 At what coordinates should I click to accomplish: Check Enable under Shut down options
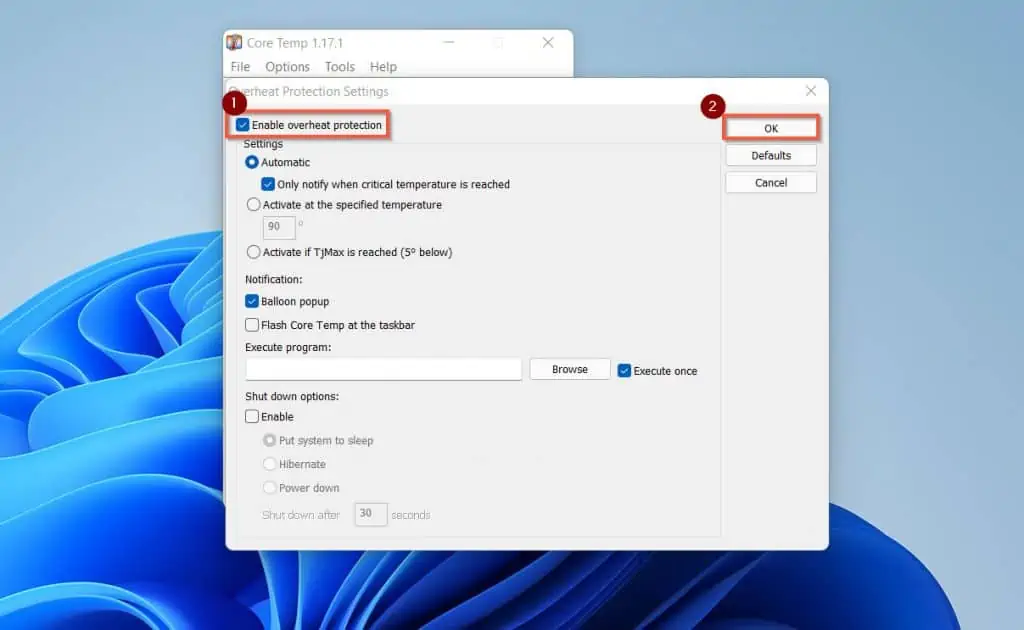(x=252, y=417)
